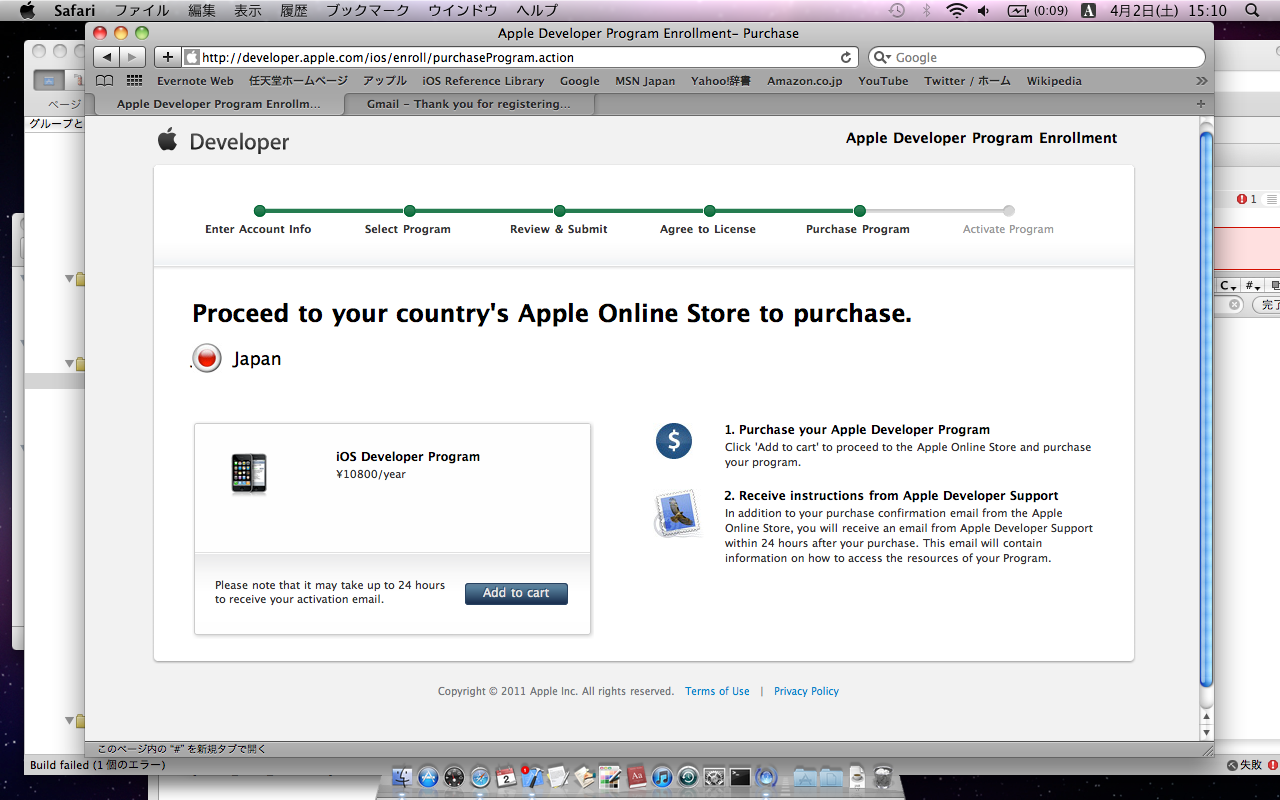Screen dimensions: 1280x800
Task: Open the ウインドウ menu
Action: coord(463,10)
